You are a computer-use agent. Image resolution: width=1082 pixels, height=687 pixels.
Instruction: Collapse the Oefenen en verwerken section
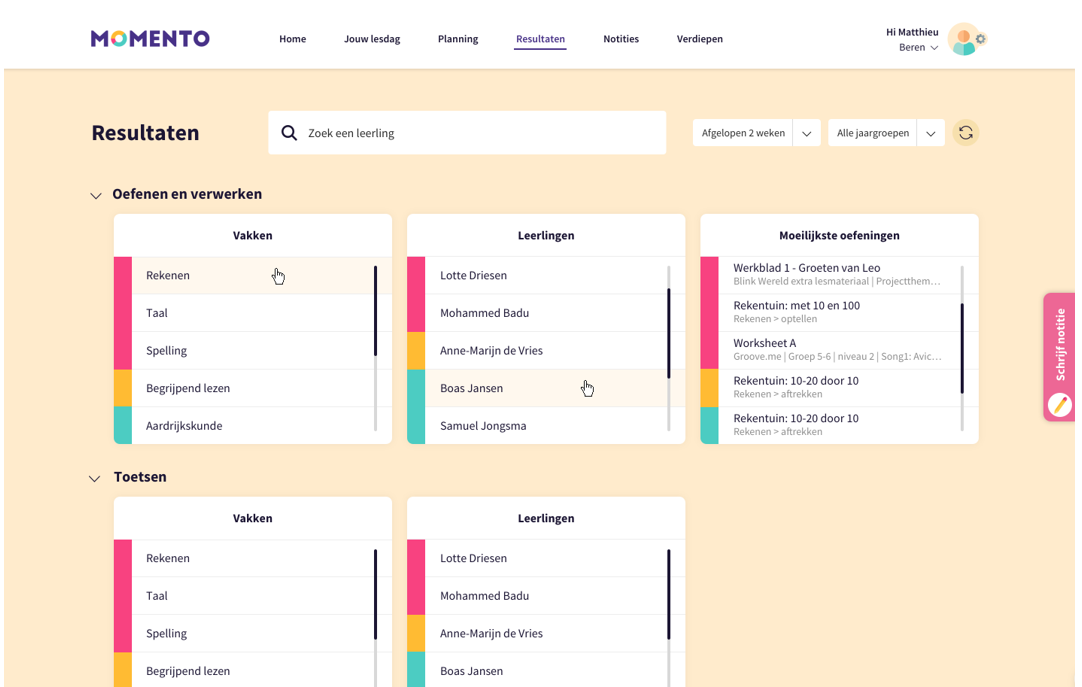(96, 196)
